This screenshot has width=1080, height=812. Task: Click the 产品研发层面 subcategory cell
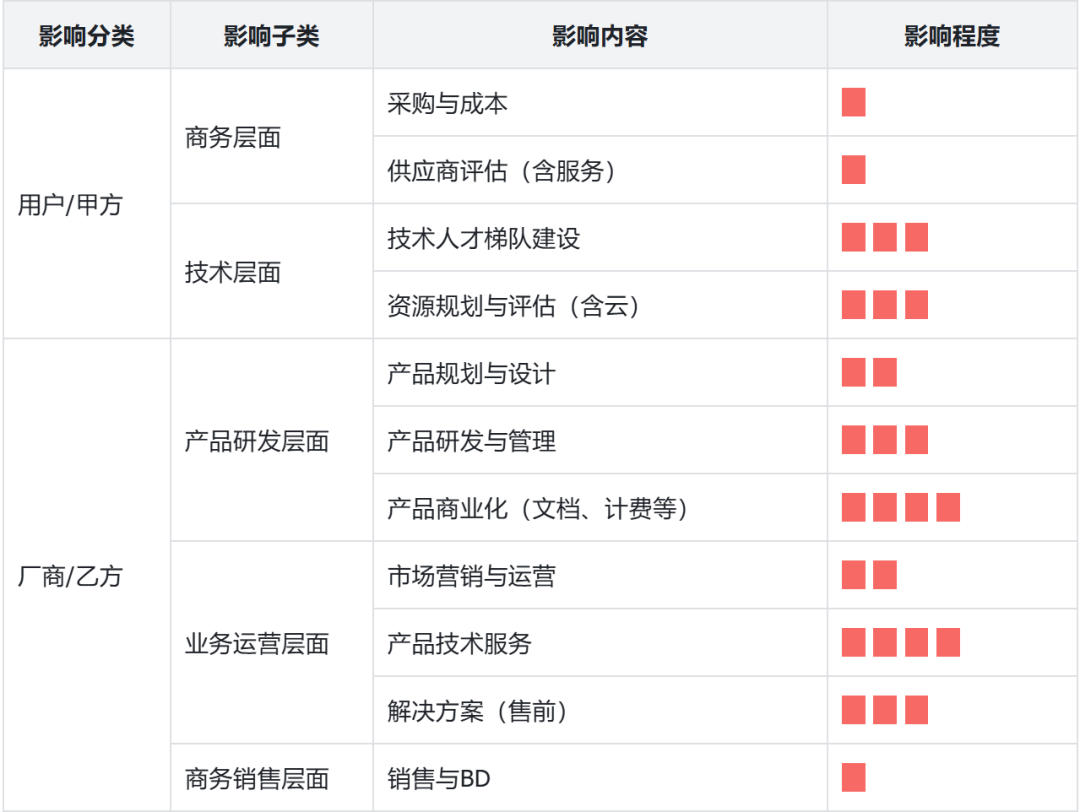click(x=257, y=442)
